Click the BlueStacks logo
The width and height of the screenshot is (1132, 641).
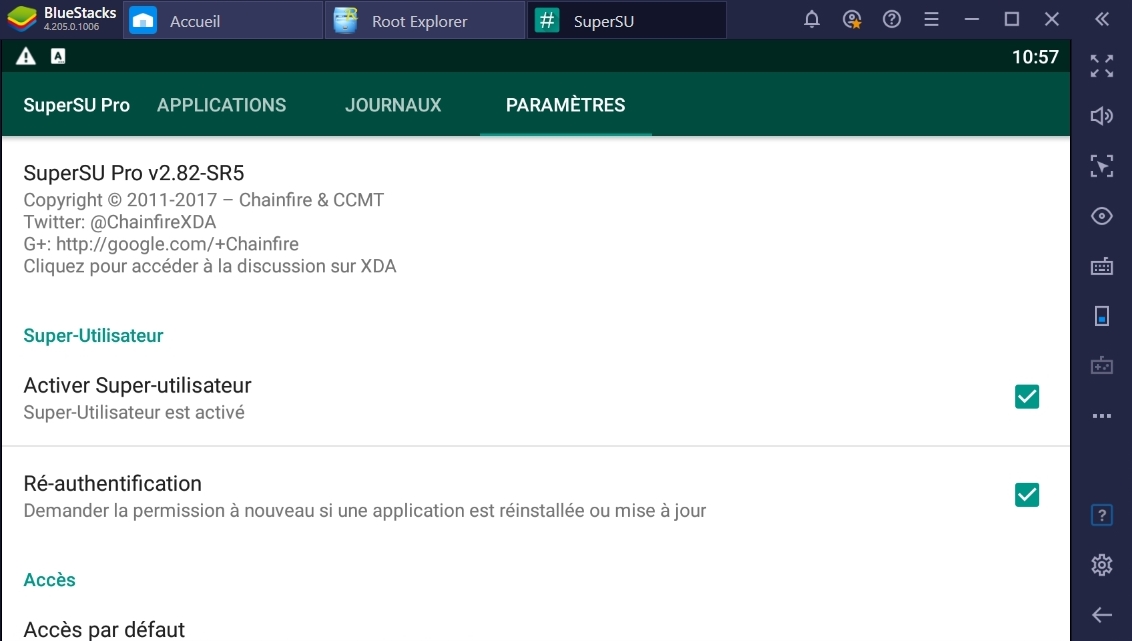22,19
